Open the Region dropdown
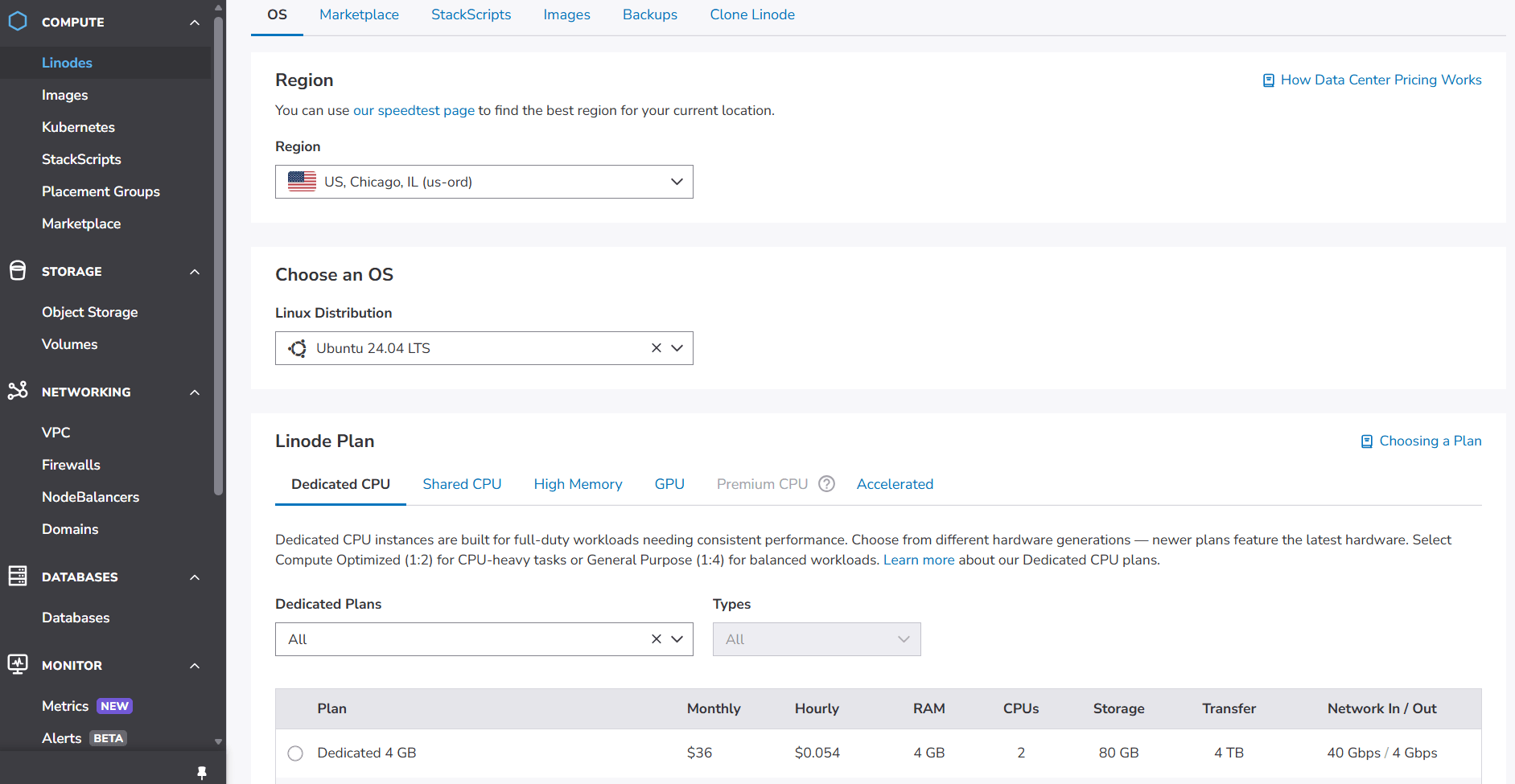1515x784 pixels. pyautogui.click(x=484, y=182)
